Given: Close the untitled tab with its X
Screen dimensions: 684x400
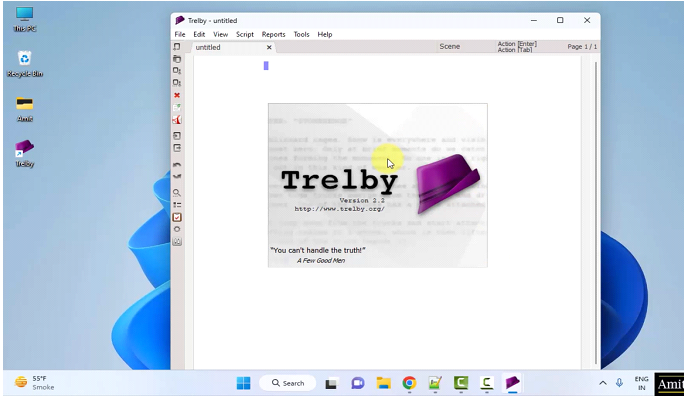Looking at the screenshot, I should tap(269, 47).
